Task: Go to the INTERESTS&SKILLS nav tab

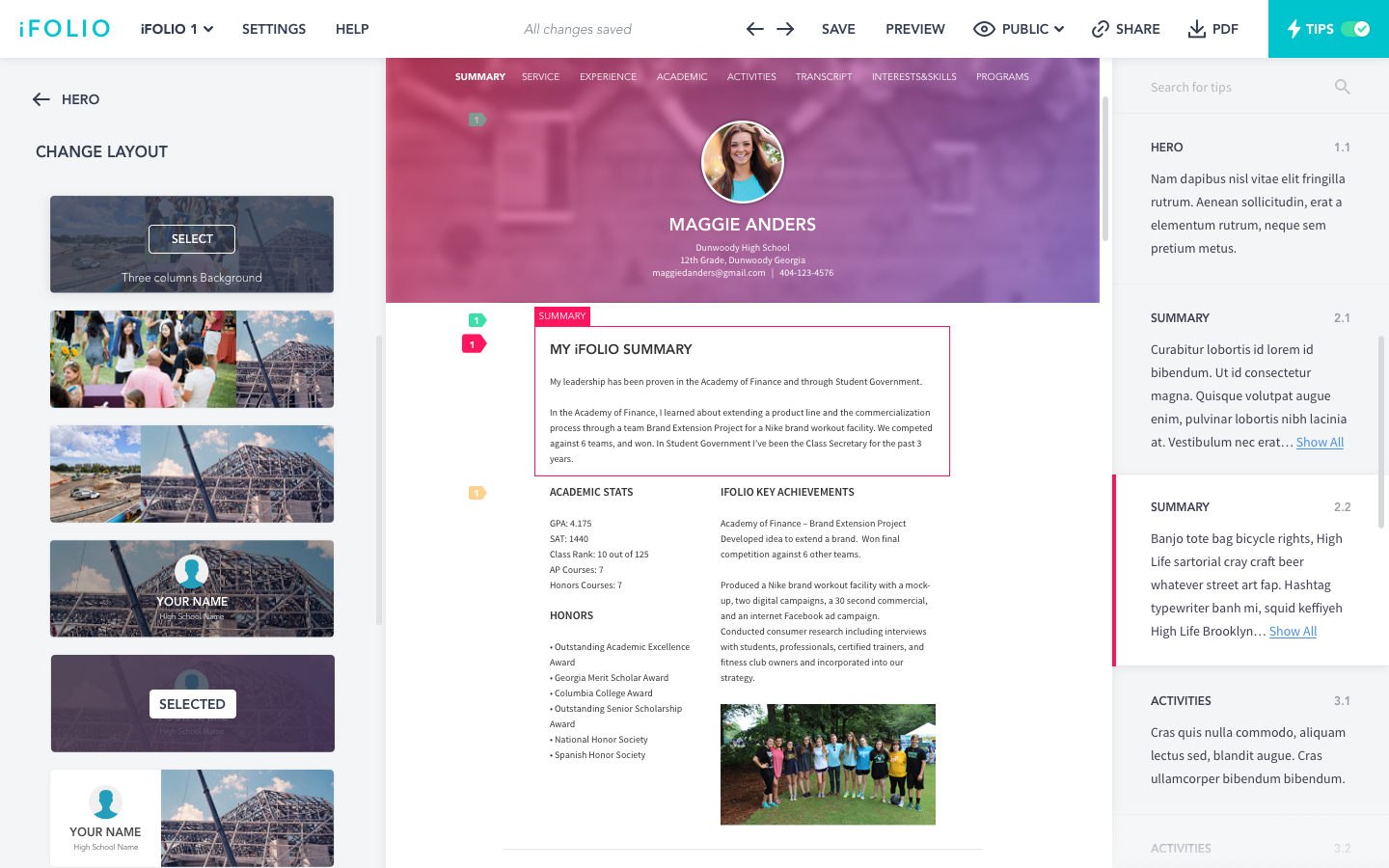Action: [914, 77]
